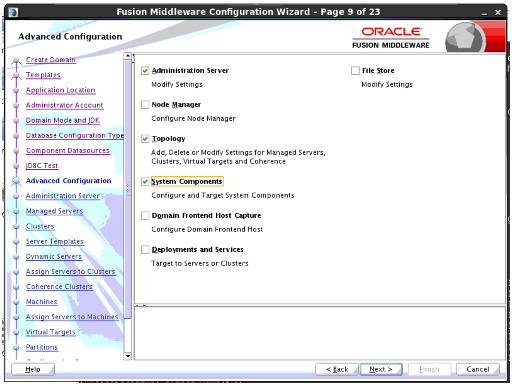Screen dimensions: 512x384
Task: Click the Configure Node Manager description text
Action: pos(193,119)
